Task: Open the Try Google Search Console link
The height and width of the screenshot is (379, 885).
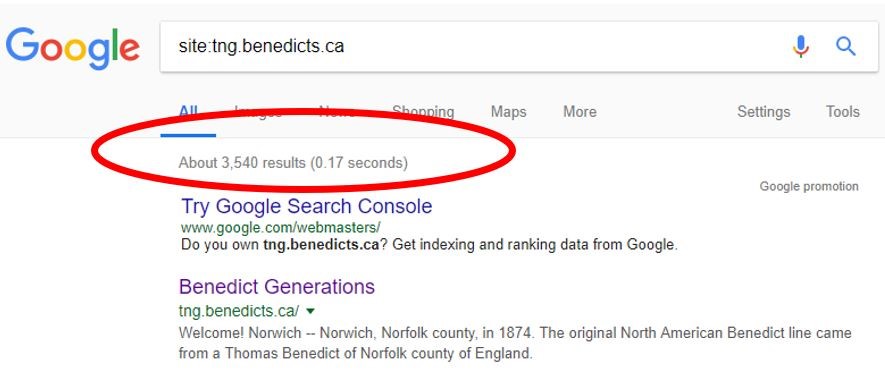Action: coord(306,206)
